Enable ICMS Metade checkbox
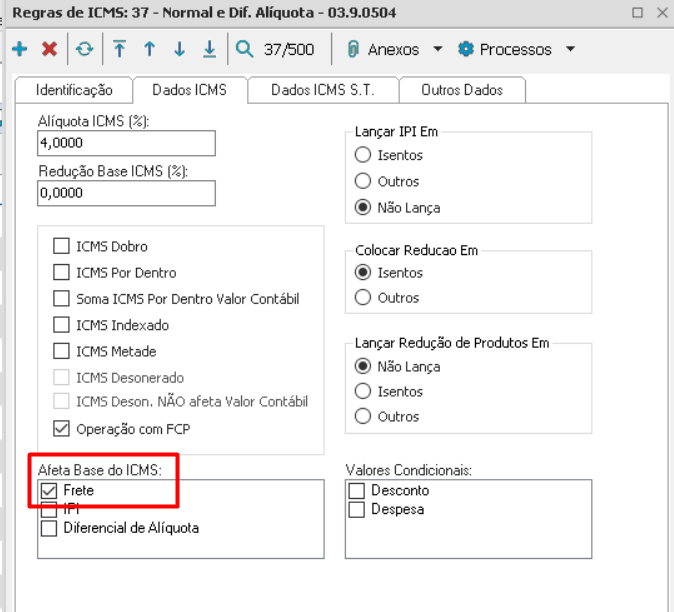The image size is (674, 612). (x=61, y=351)
